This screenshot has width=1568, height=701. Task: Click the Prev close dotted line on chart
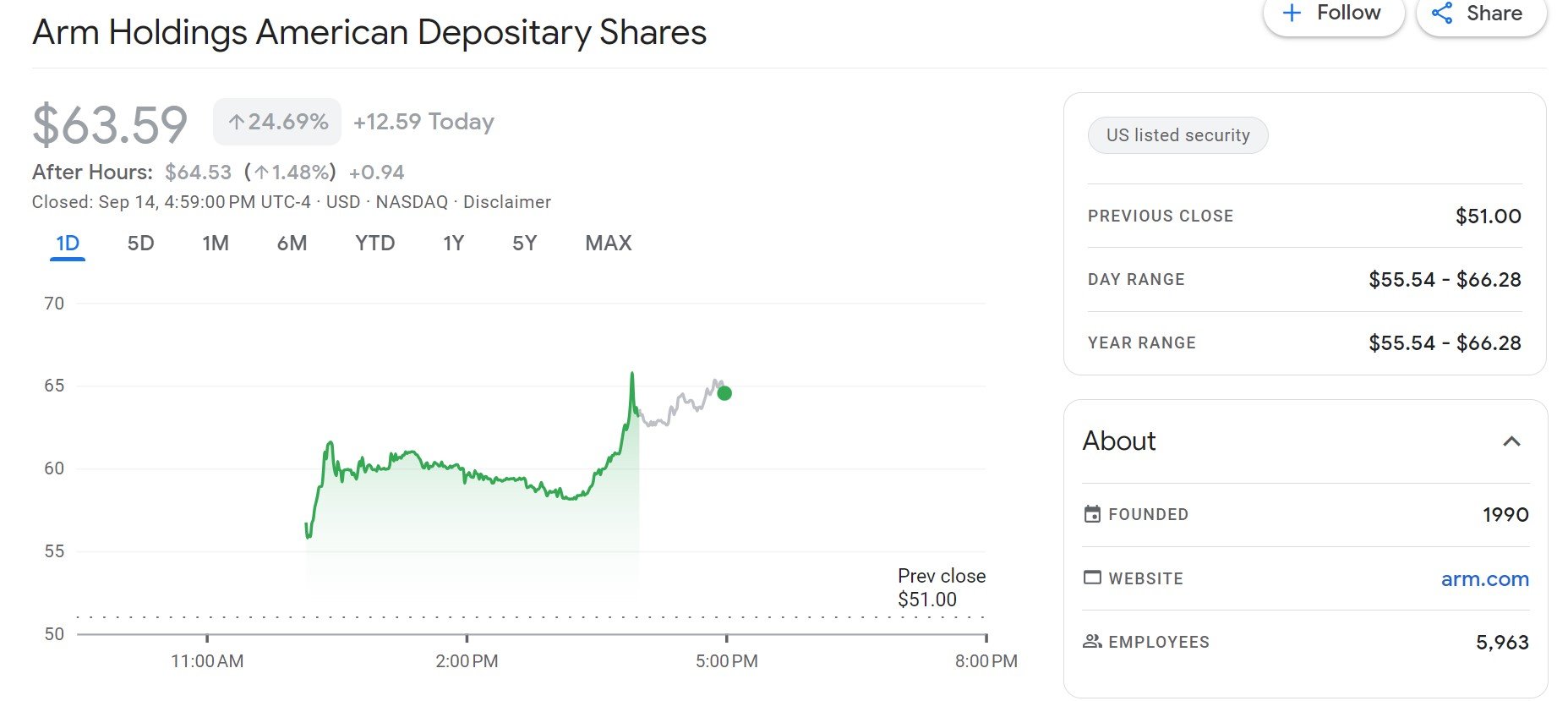pyautogui.click(x=507, y=618)
